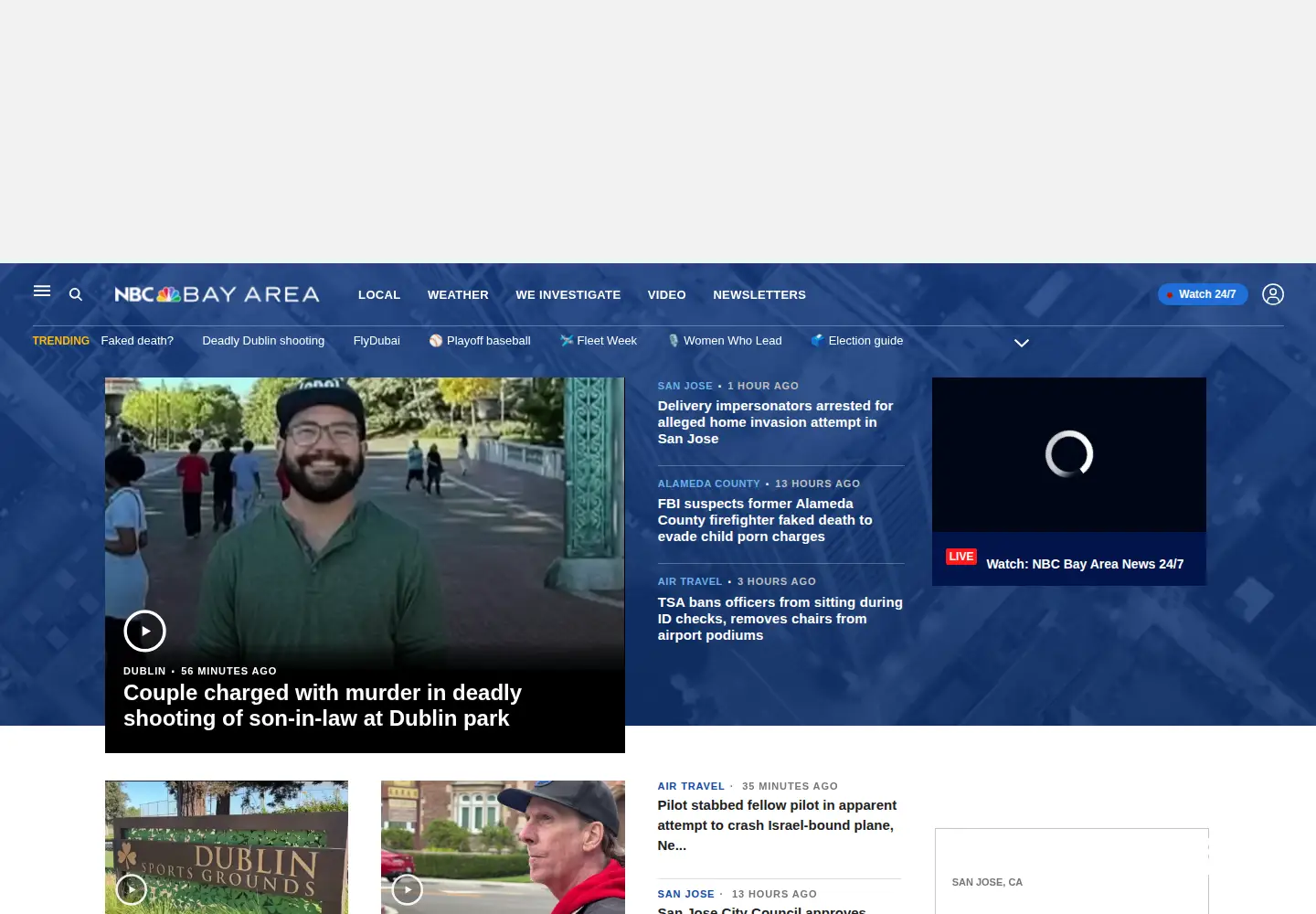1316x914 pixels.
Task: Play the Dublin Sports Grounds video
Action: coord(132,889)
